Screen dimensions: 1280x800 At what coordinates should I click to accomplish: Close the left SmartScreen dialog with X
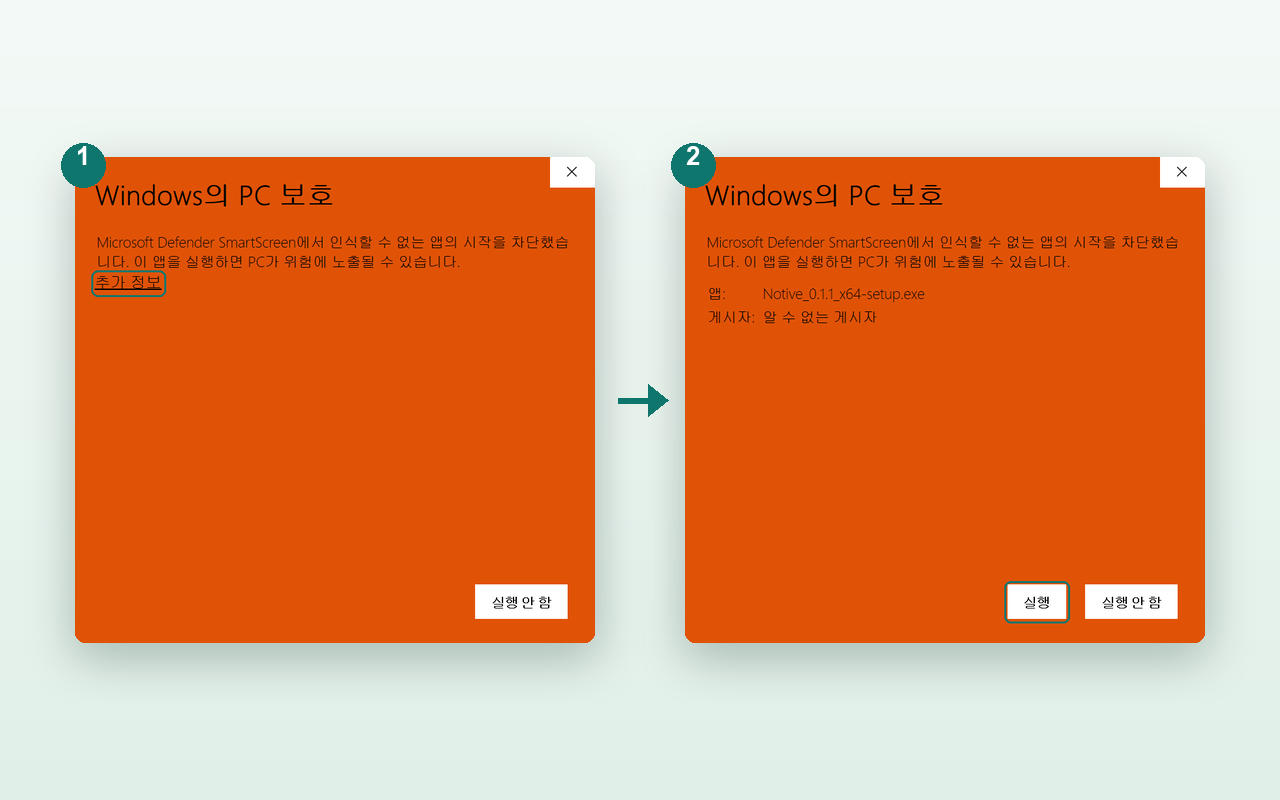[x=572, y=172]
